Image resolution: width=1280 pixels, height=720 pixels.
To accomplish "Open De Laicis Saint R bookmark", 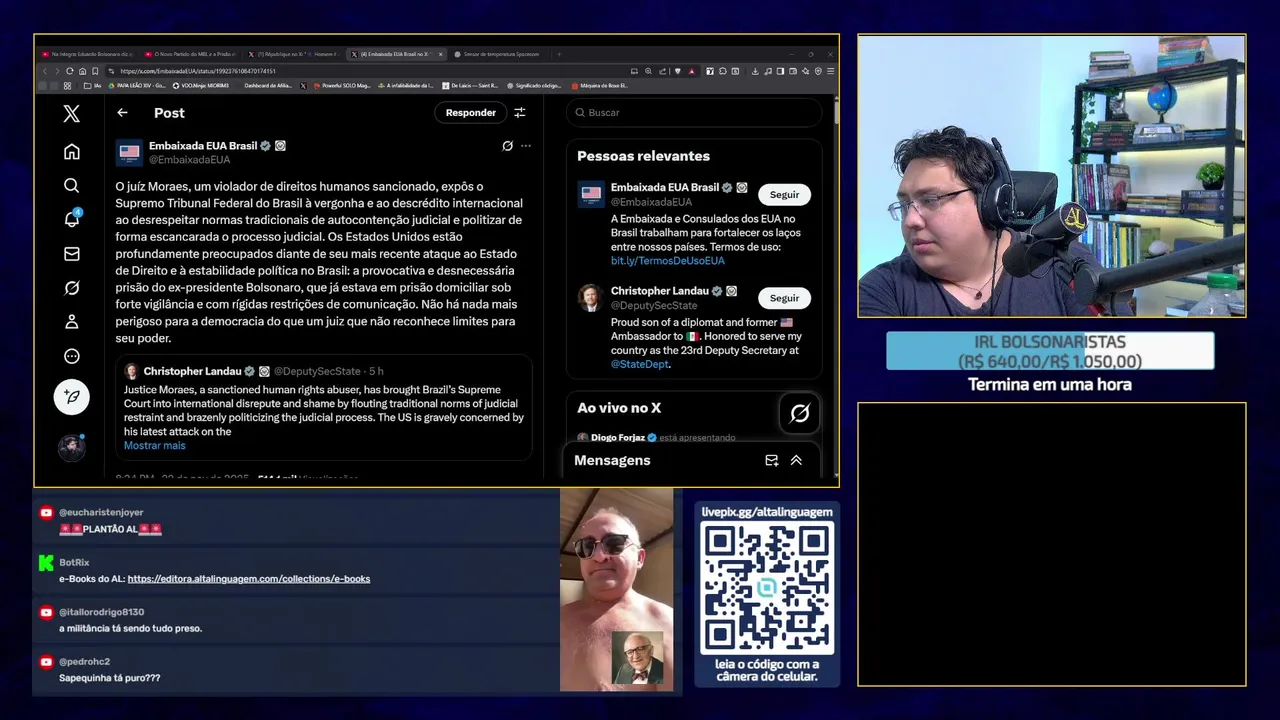I will (470, 85).
